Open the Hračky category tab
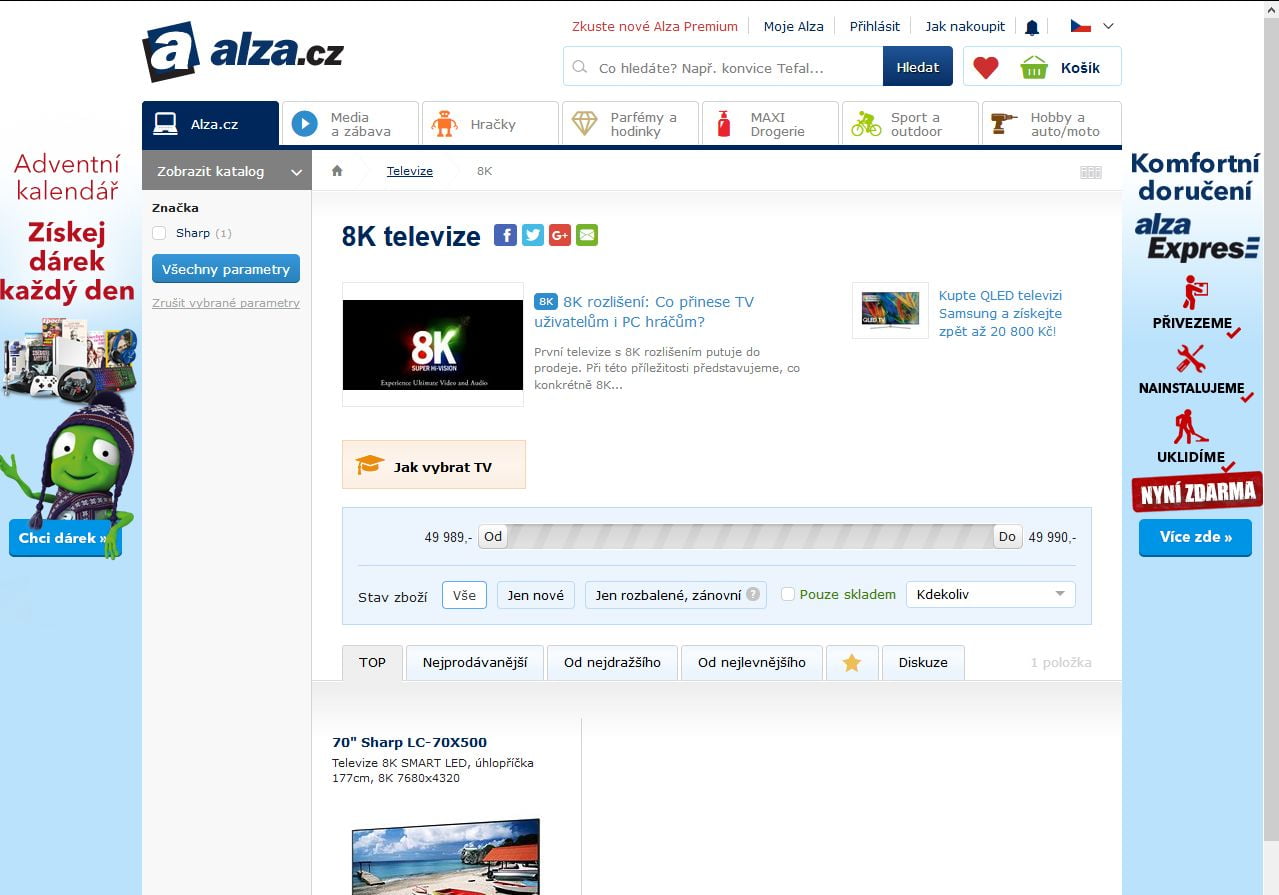Image resolution: width=1279 pixels, height=895 pixels. point(490,124)
